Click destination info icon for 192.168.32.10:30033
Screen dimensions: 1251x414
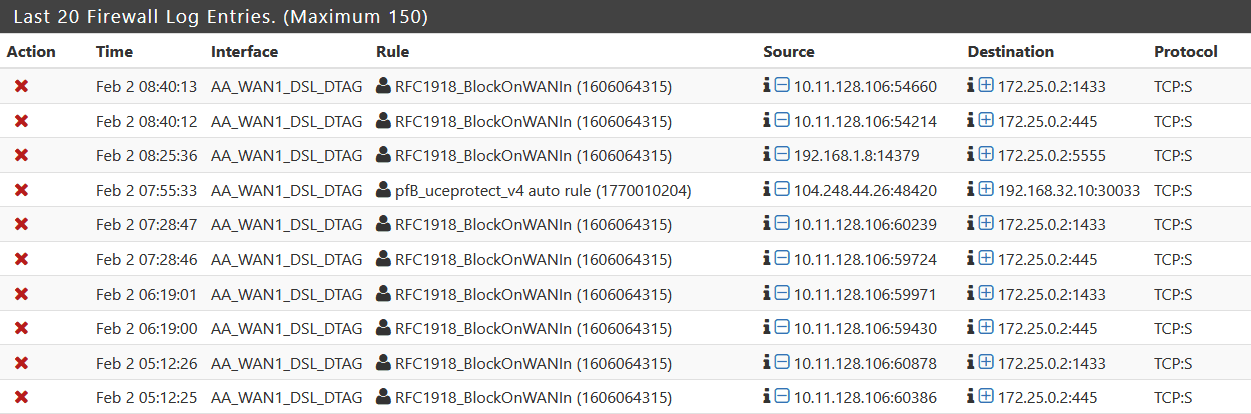(x=971, y=190)
